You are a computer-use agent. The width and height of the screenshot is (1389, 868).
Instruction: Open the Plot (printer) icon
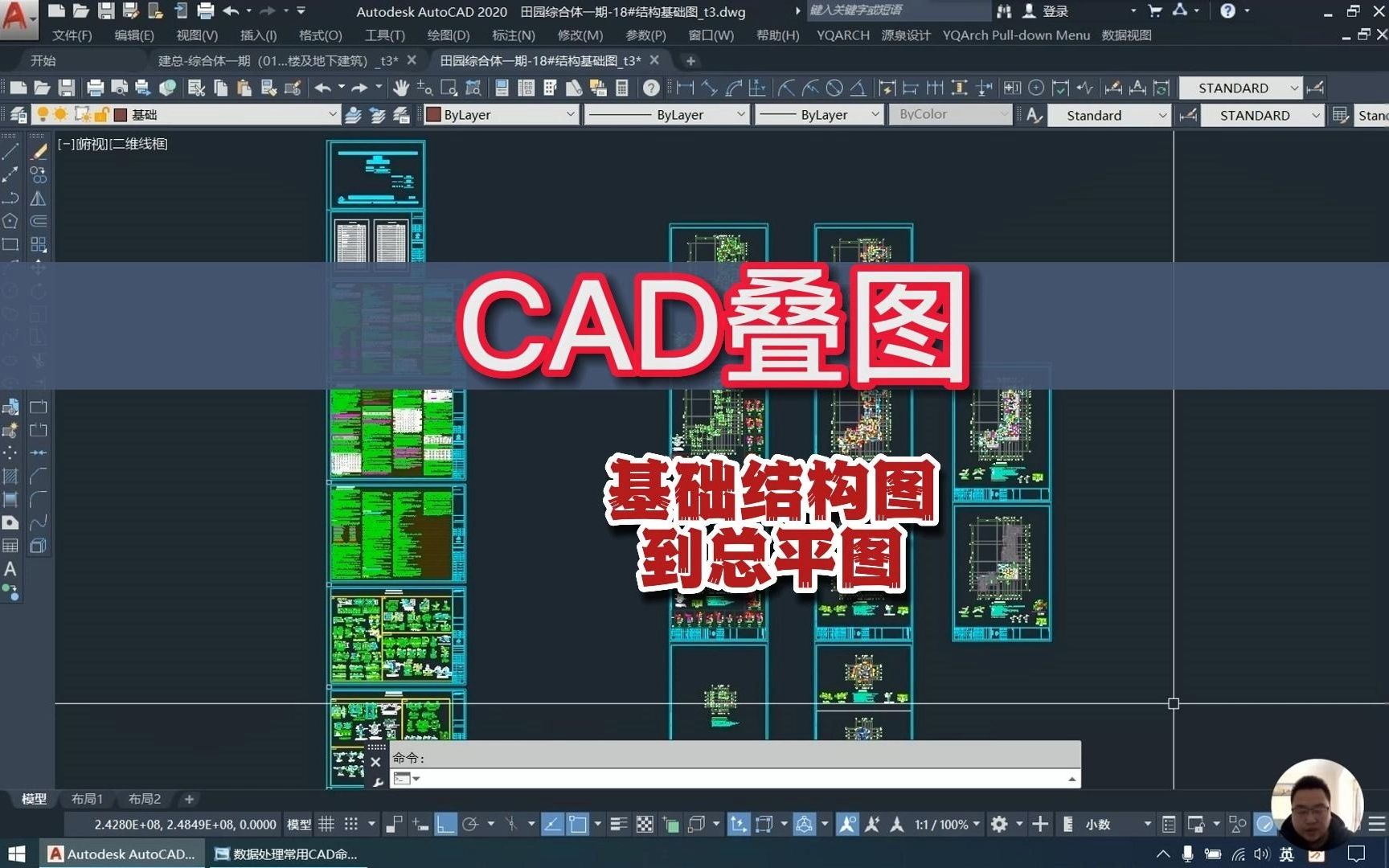[x=96, y=88]
